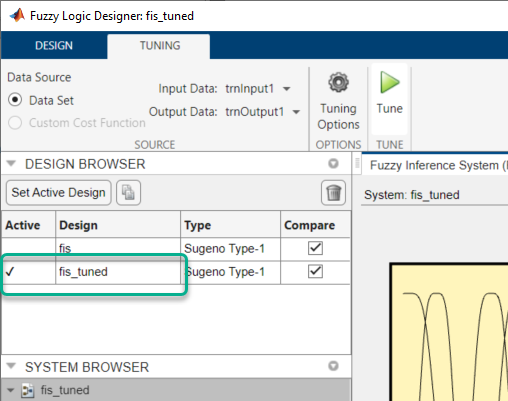
Task: Collapse the fis_tuned tree node
Action: (x=10, y=390)
